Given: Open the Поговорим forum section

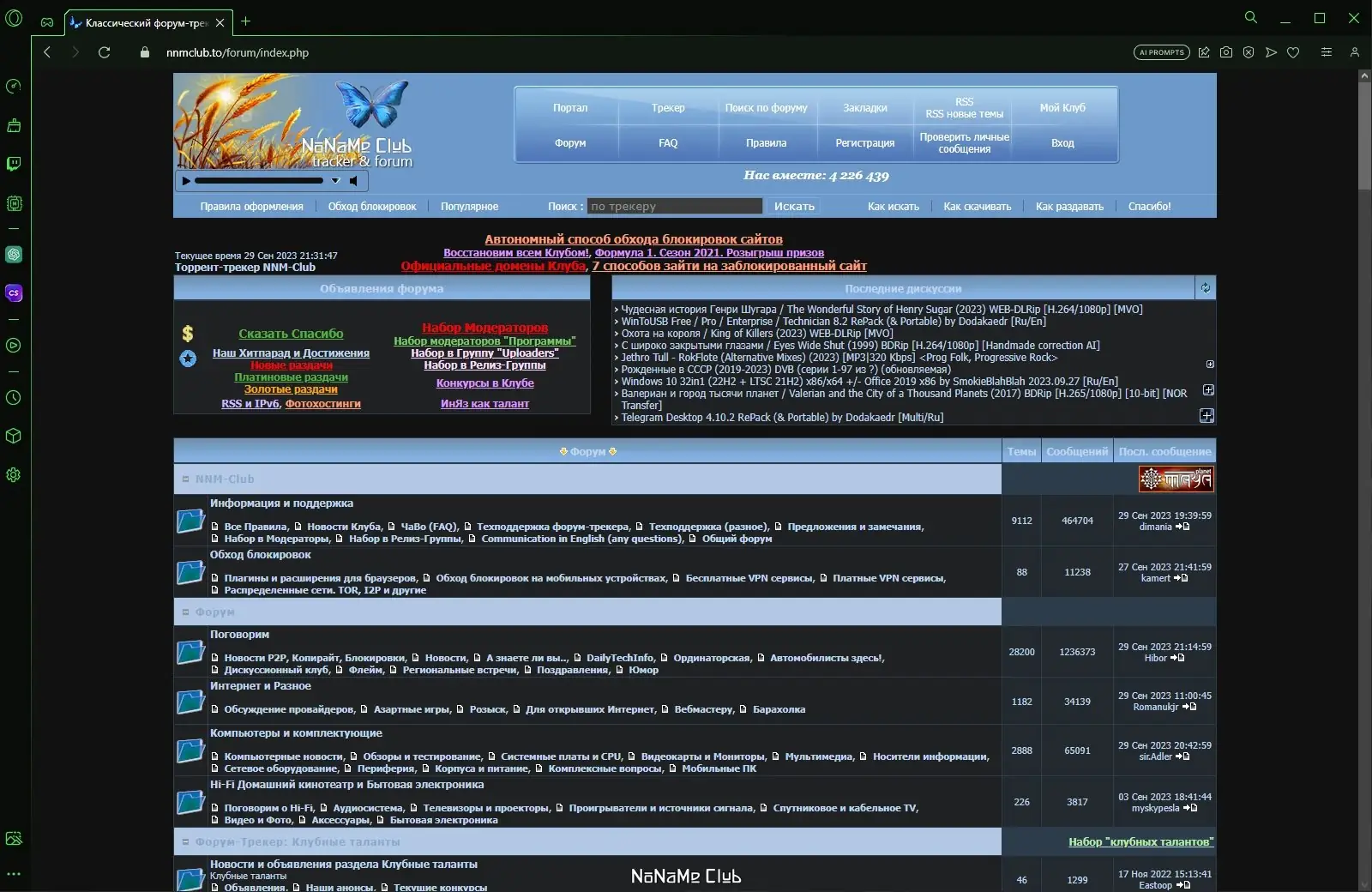Looking at the screenshot, I should point(239,635).
